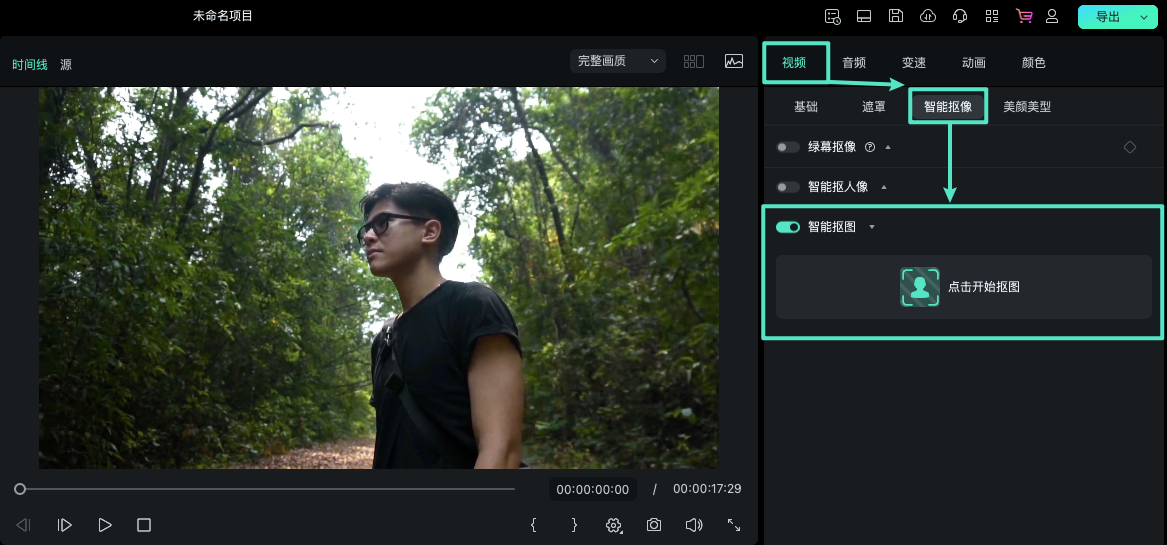Click the current timecode 00:00:00:00 field
1167x545 pixels.
click(x=592, y=489)
